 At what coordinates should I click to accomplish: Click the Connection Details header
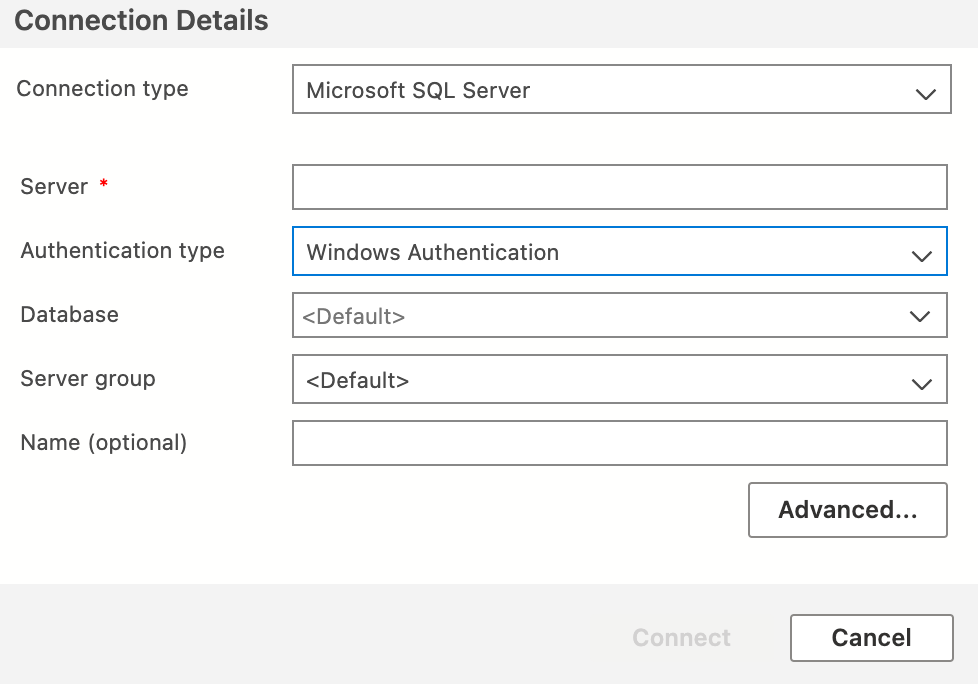pyautogui.click(x=140, y=20)
